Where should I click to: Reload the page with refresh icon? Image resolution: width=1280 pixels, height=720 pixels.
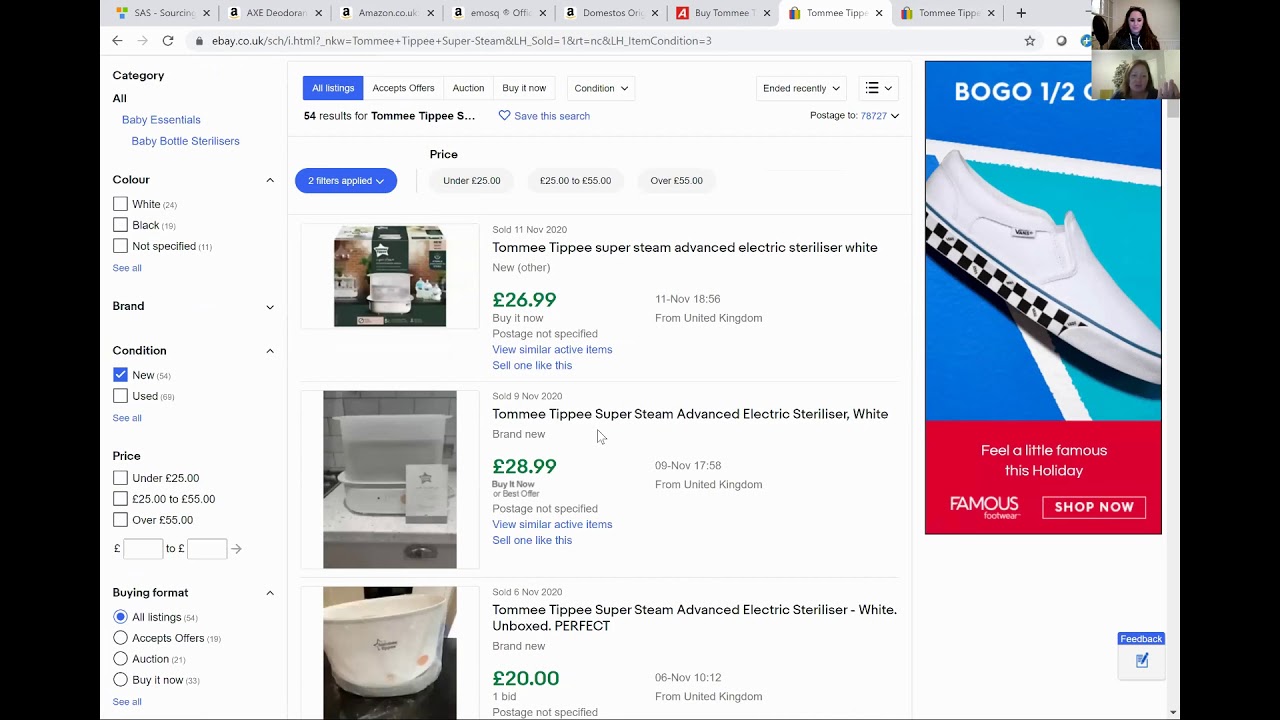(x=168, y=41)
